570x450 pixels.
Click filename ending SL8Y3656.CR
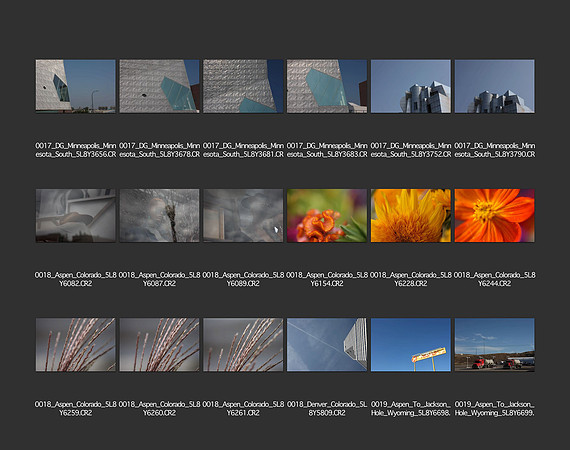(76, 150)
